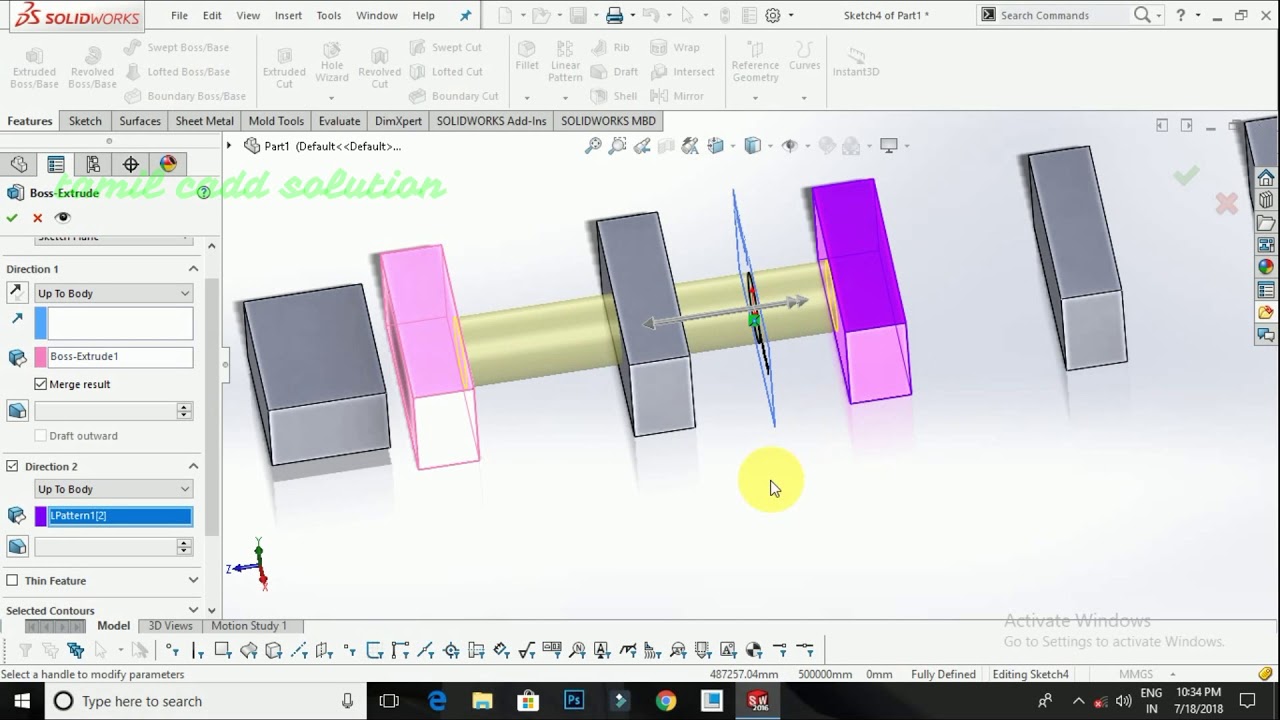1280x720 pixels.
Task: Open SOLIDWORKS Resources home icon in task pane
Action: click(1266, 179)
